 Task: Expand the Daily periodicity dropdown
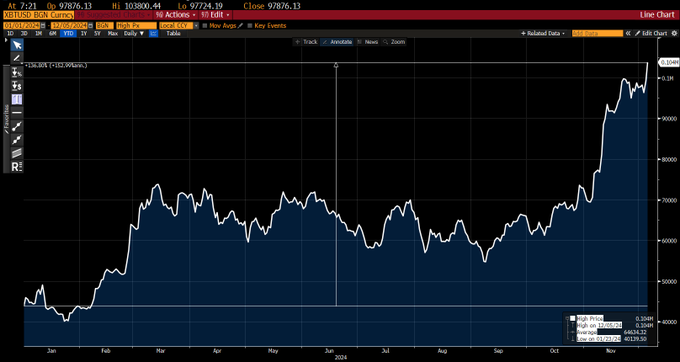[134, 33]
